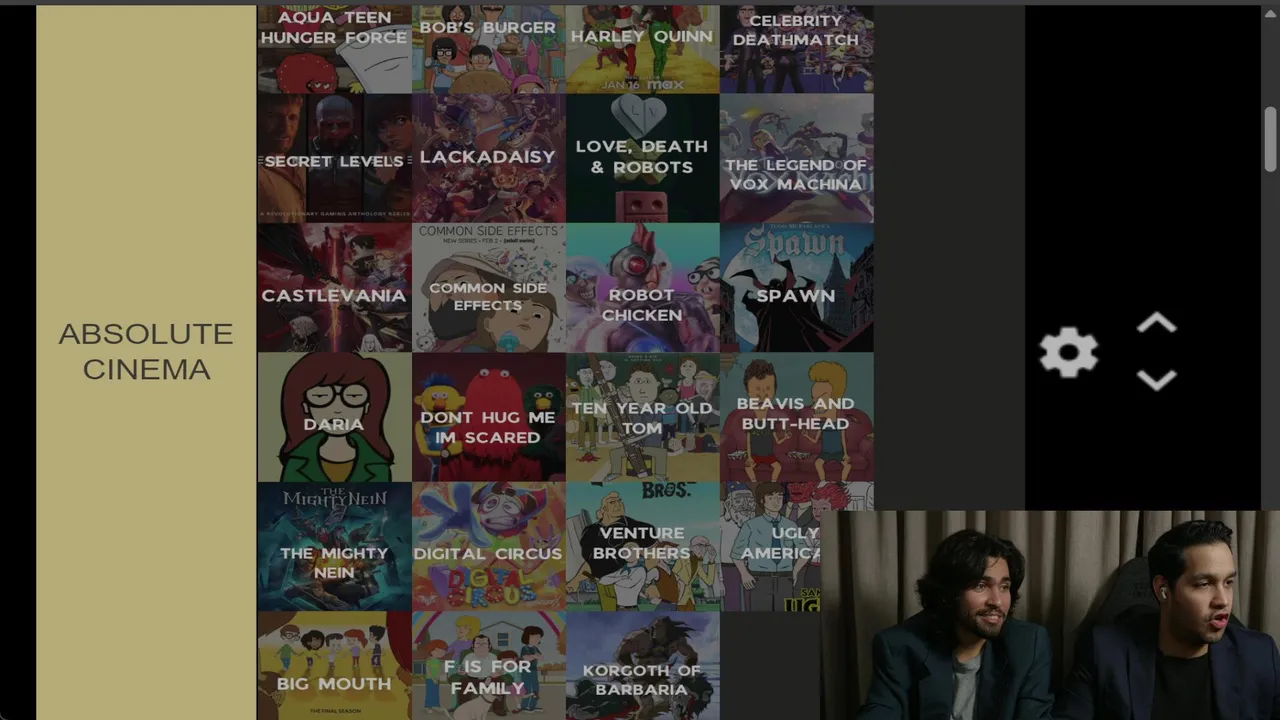This screenshot has width=1280, height=720.
Task: Select the Dont Hug Me Im Scared tile
Action: point(488,417)
